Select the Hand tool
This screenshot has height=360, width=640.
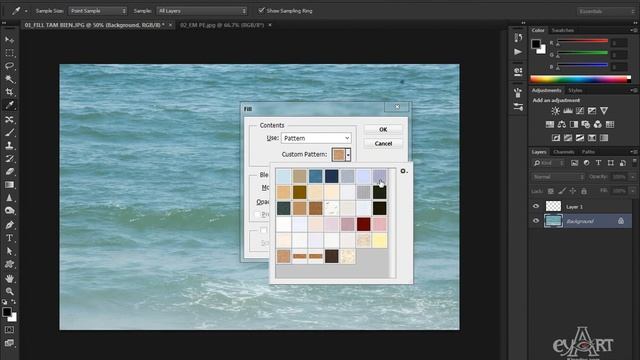[x=9, y=278]
